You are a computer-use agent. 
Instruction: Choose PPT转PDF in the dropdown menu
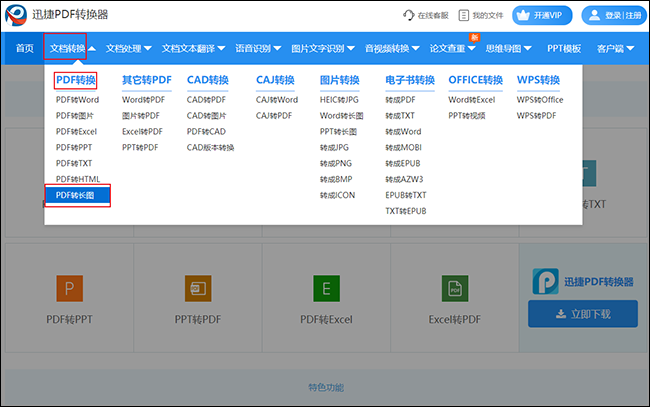pos(140,147)
